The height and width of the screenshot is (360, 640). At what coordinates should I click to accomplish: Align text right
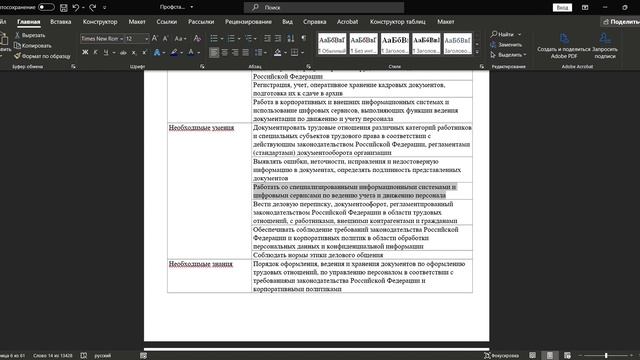[x=235, y=52]
